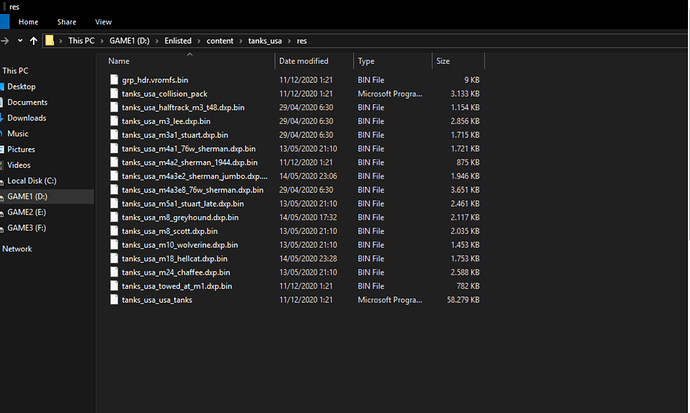Image resolution: width=690 pixels, height=413 pixels.
Task: Select GAME3 (F:) drive in sidebar
Action: (26, 228)
